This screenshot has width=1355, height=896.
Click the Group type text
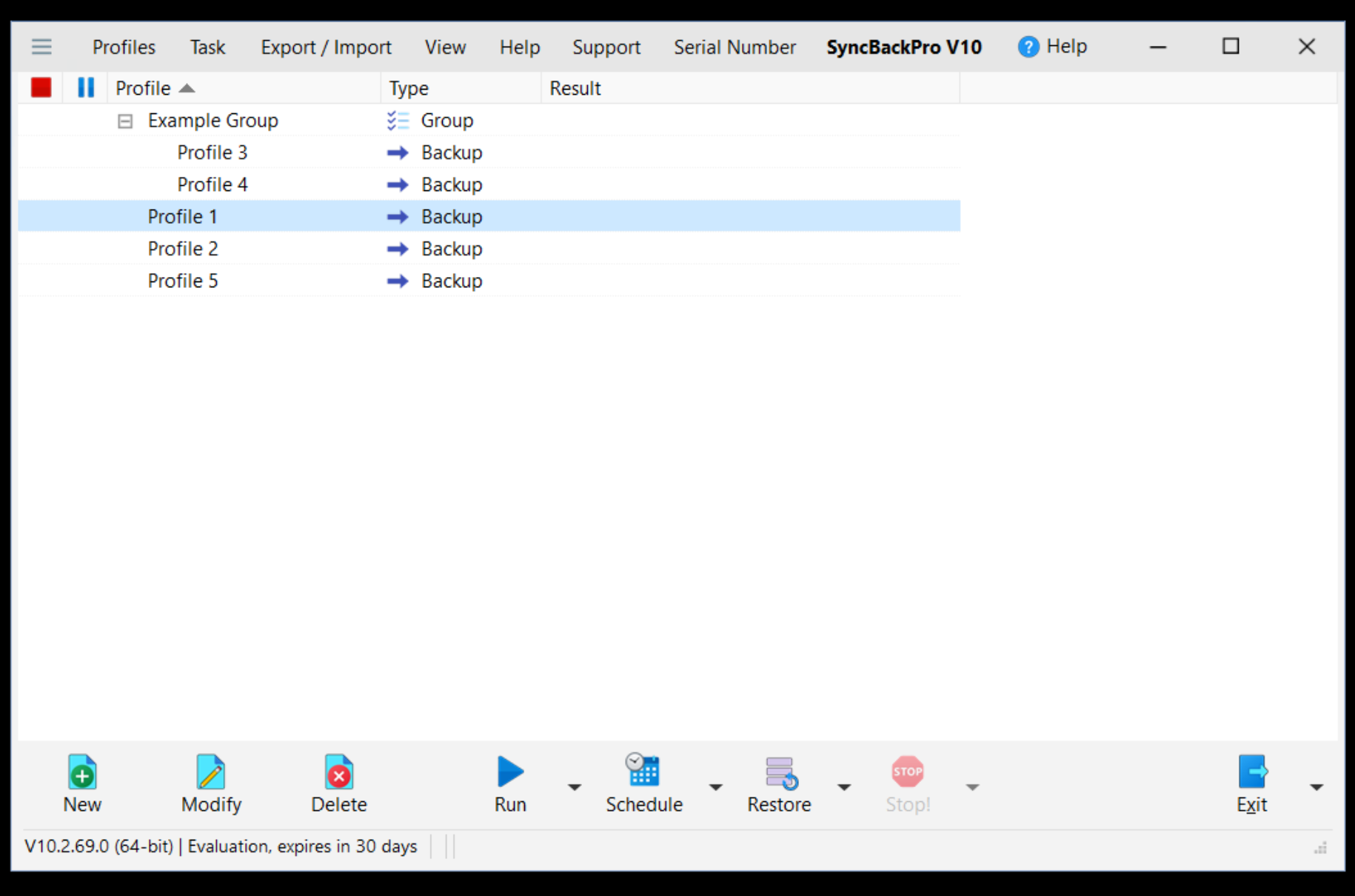[447, 120]
